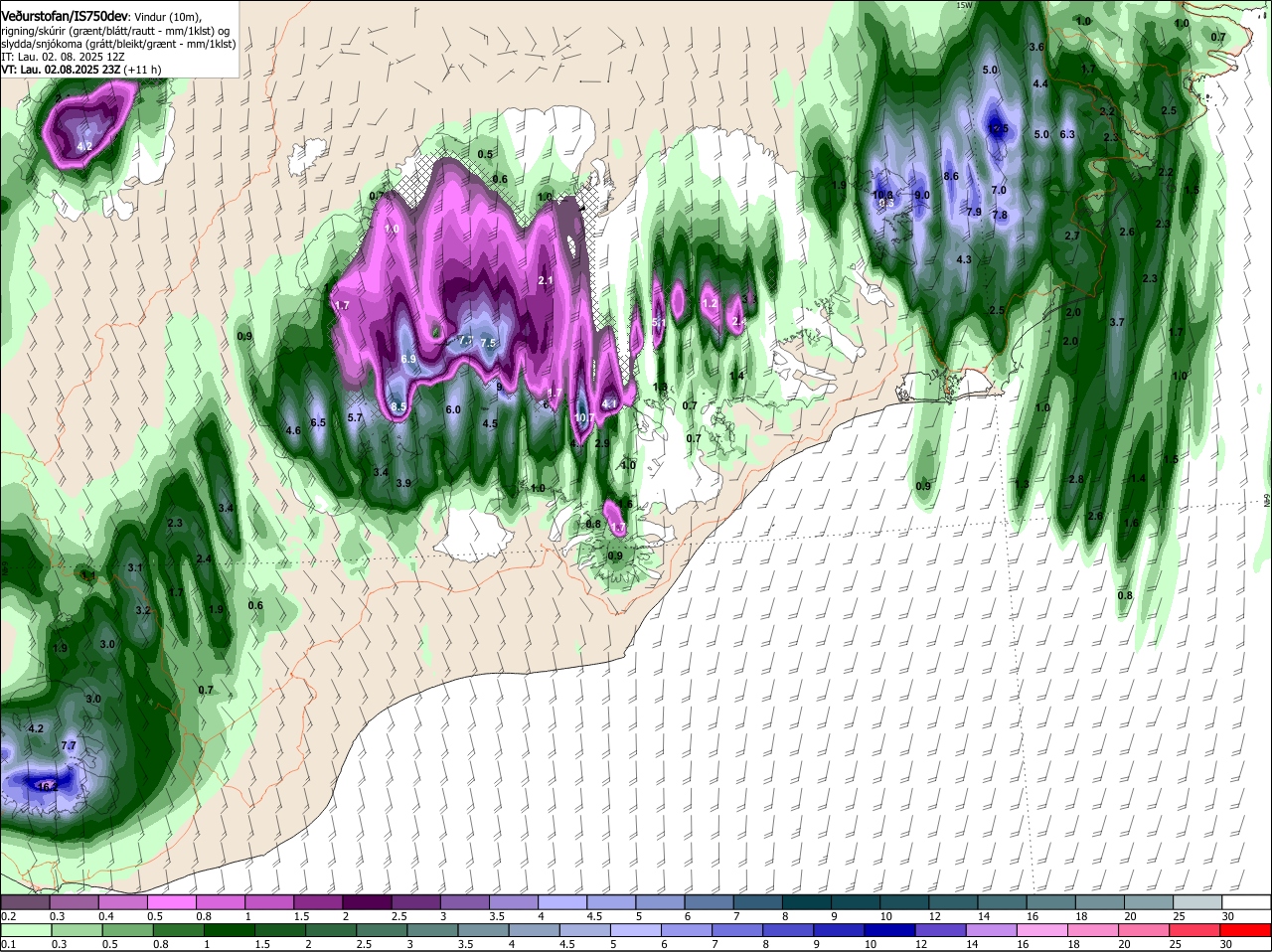Screen dimensions: 1272x952
Task: Click the 9.0 value in the blue rain area
Action: [921, 196]
